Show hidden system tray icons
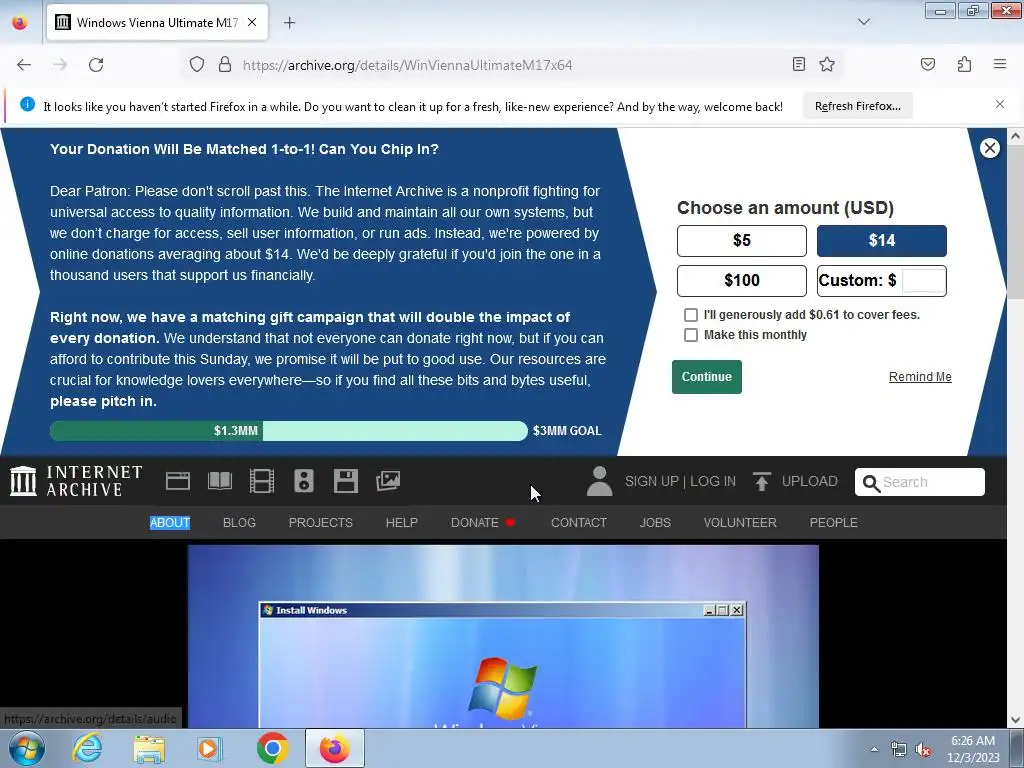The height and width of the screenshot is (768, 1024). pyautogui.click(x=874, y=750)
